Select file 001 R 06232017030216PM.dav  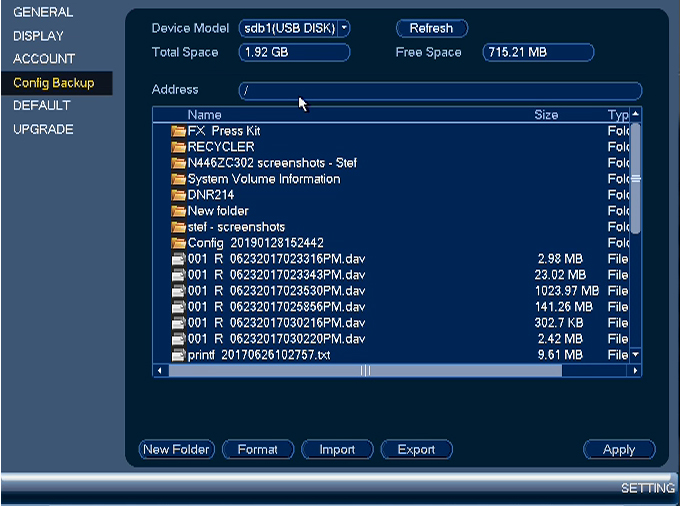(x=276, y=323)
